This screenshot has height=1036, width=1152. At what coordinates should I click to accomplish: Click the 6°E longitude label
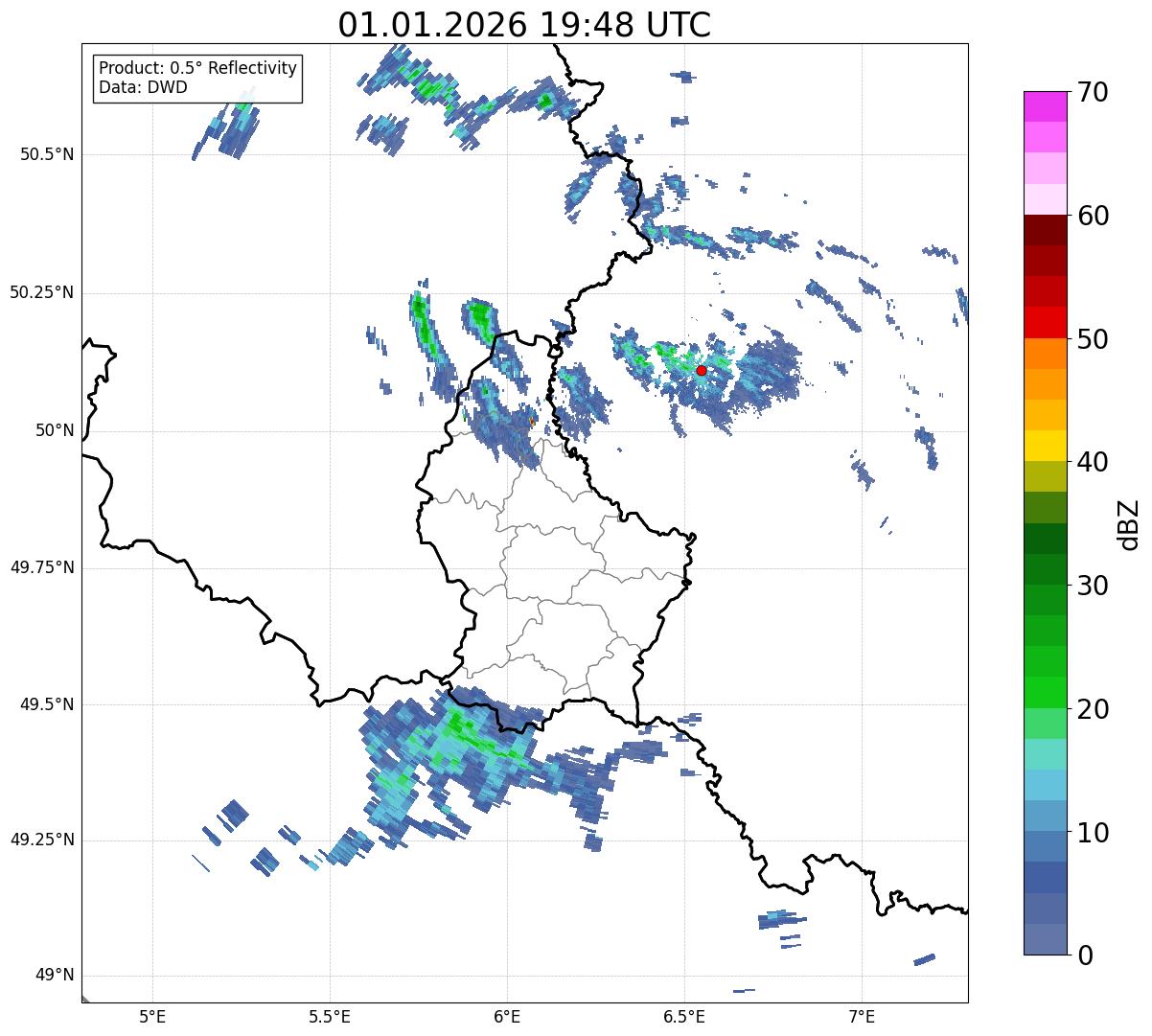coord(507,1017)
